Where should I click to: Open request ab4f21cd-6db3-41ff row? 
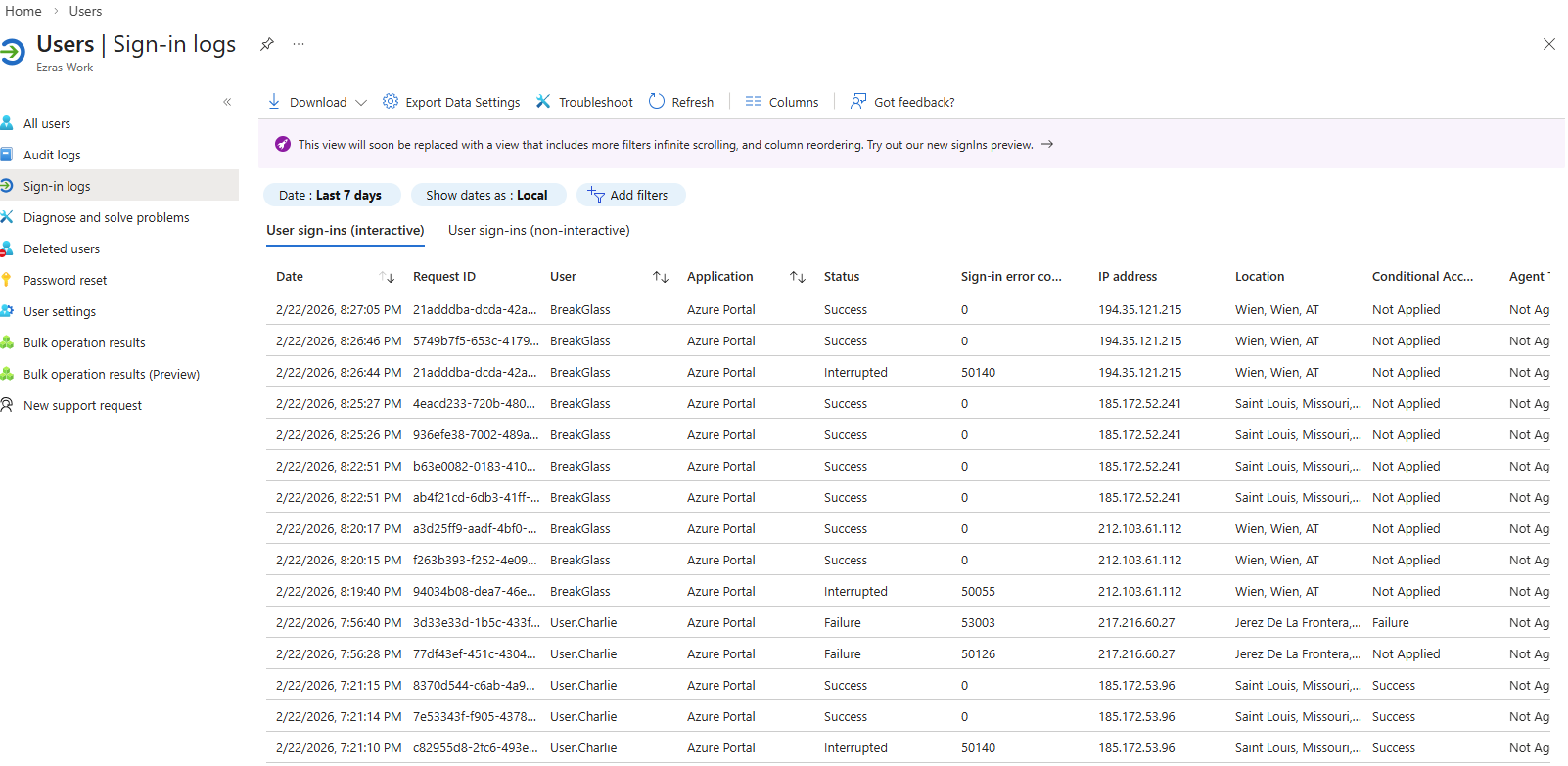[x=908, y=497]
